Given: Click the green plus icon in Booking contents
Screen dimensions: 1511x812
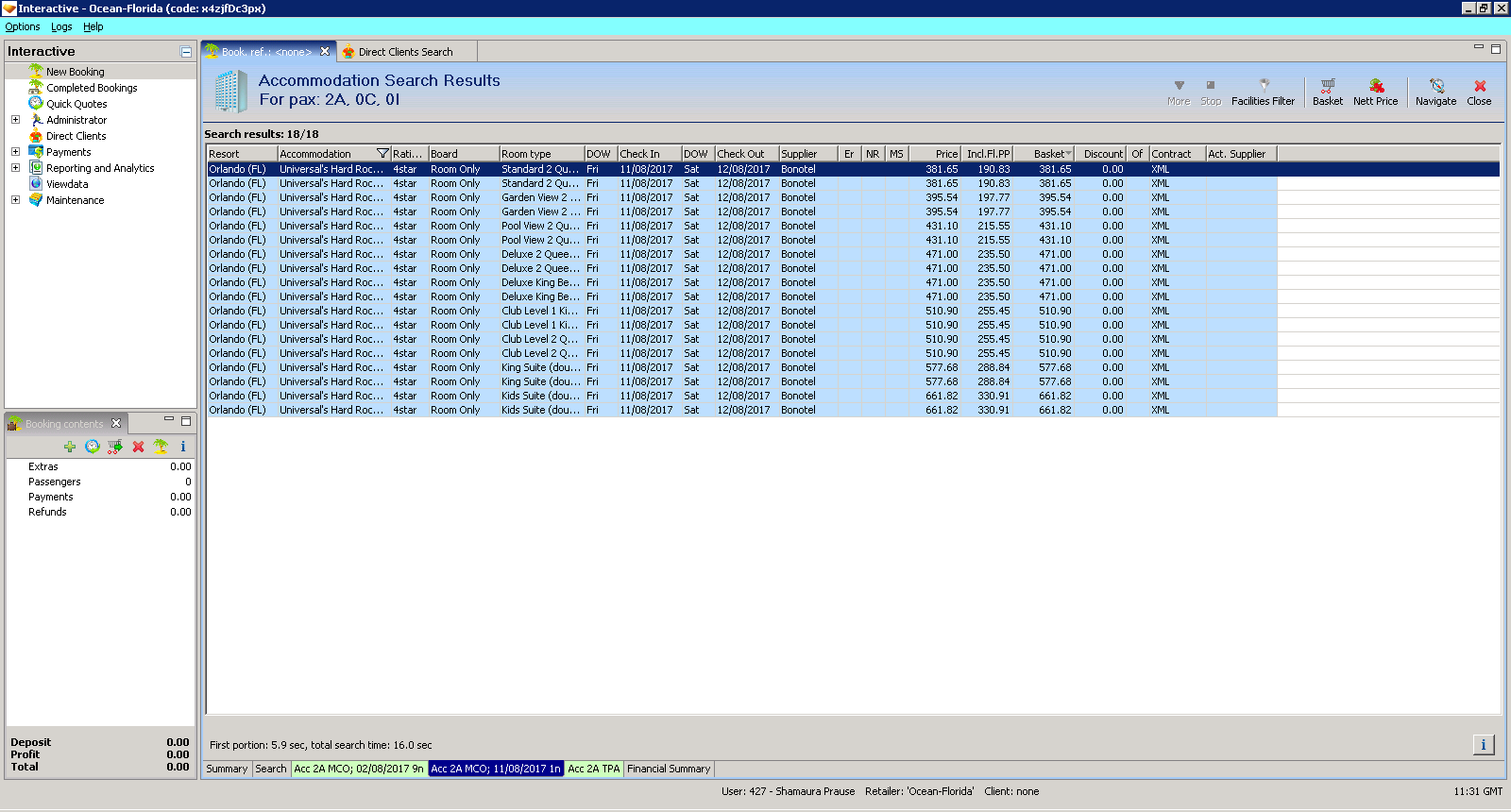Looking at the screenshot, I should point(70,447).
